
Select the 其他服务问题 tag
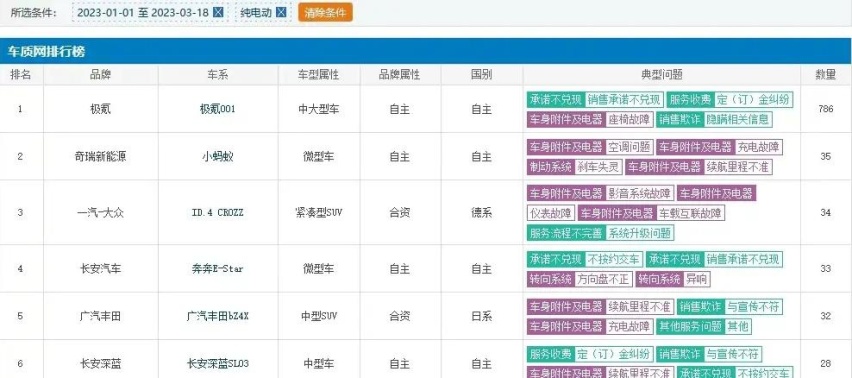(690, 326)
